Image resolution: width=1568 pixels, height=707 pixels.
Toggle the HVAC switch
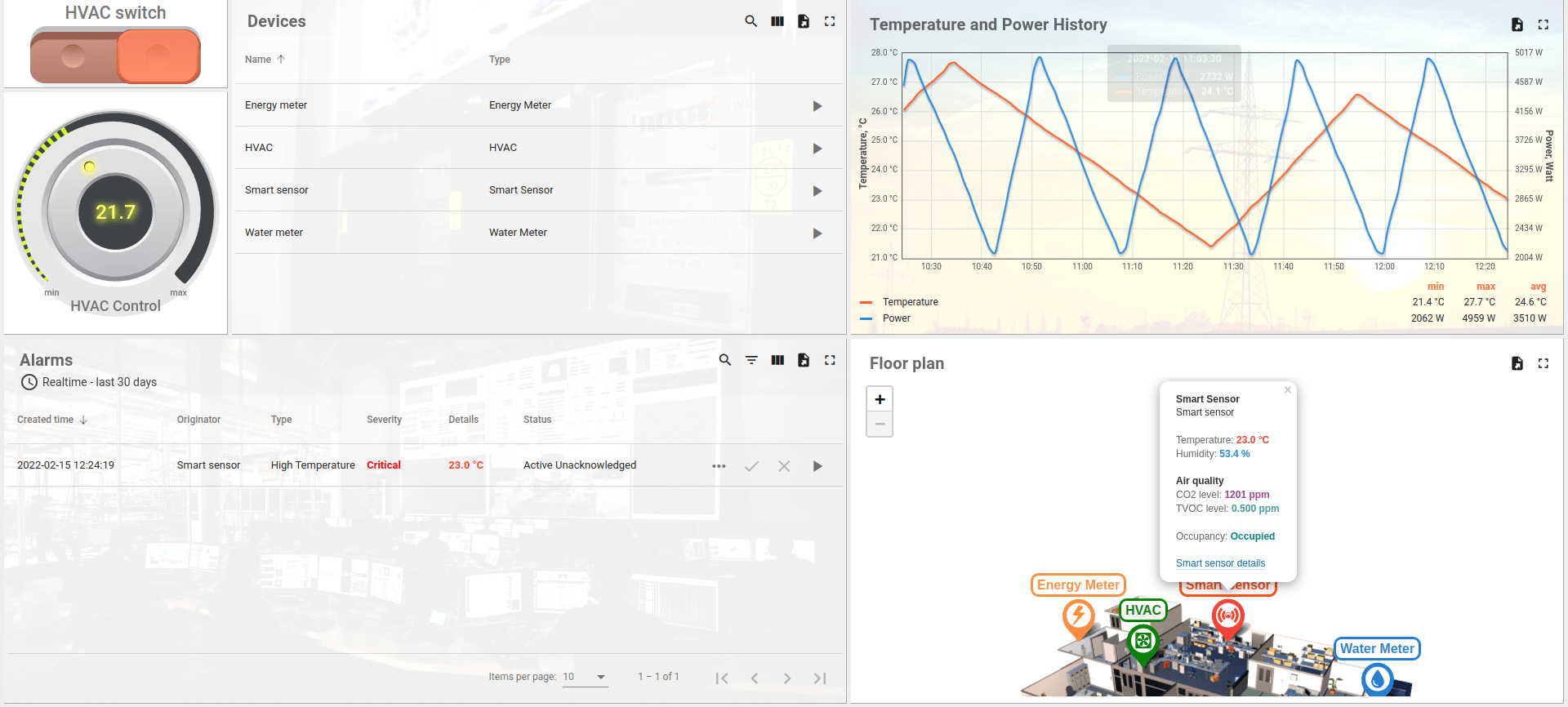click(115, 56)
